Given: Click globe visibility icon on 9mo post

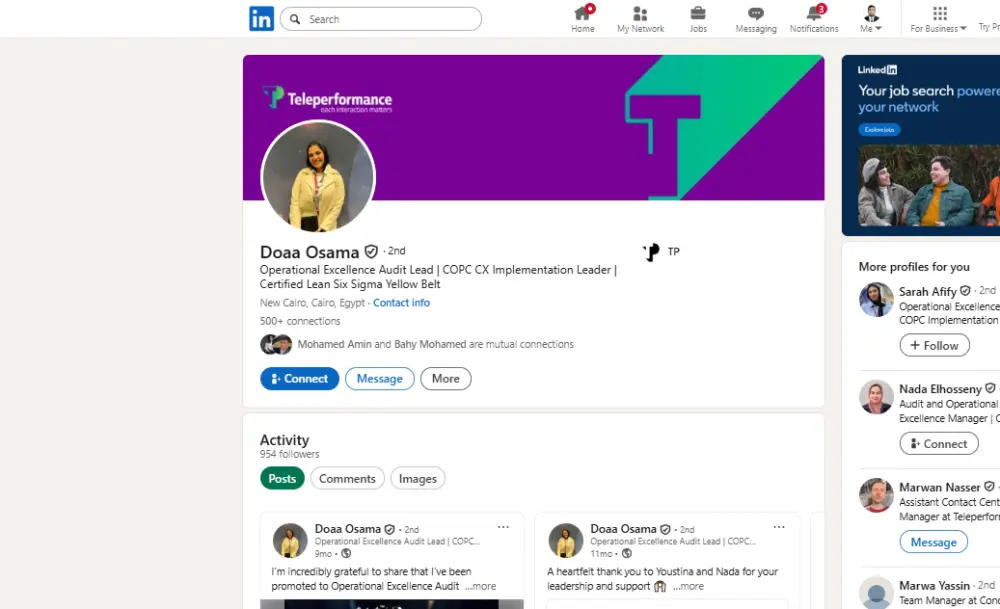Looking at the screenshot, I should (346, 554).
